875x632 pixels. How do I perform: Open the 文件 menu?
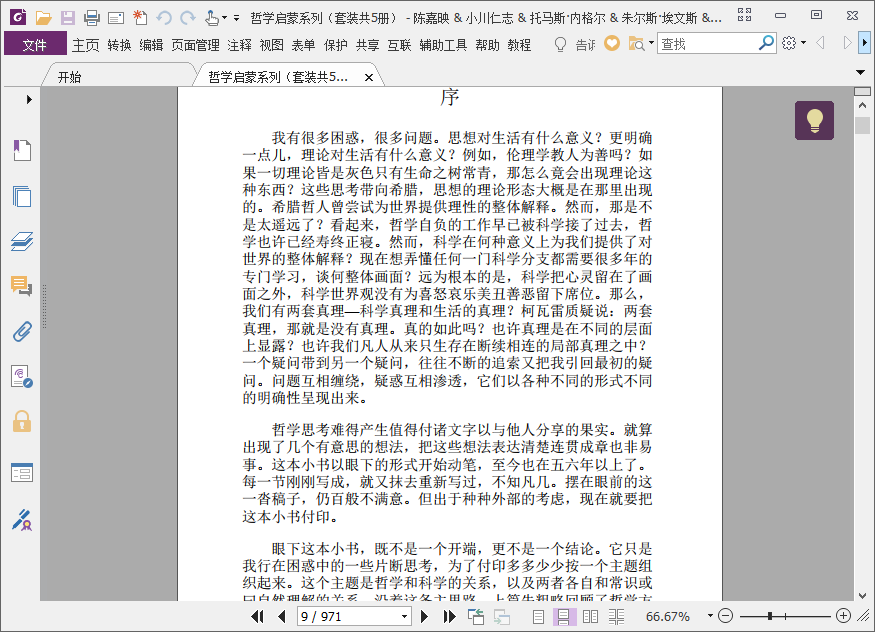click(x=35, y=44)
